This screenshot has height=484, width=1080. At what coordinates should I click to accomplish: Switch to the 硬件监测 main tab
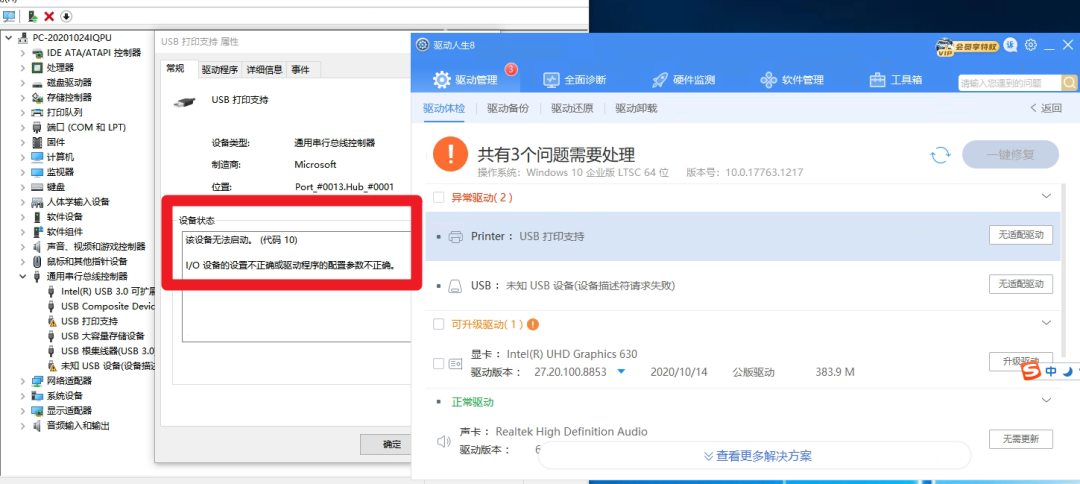tap(683, 80)
